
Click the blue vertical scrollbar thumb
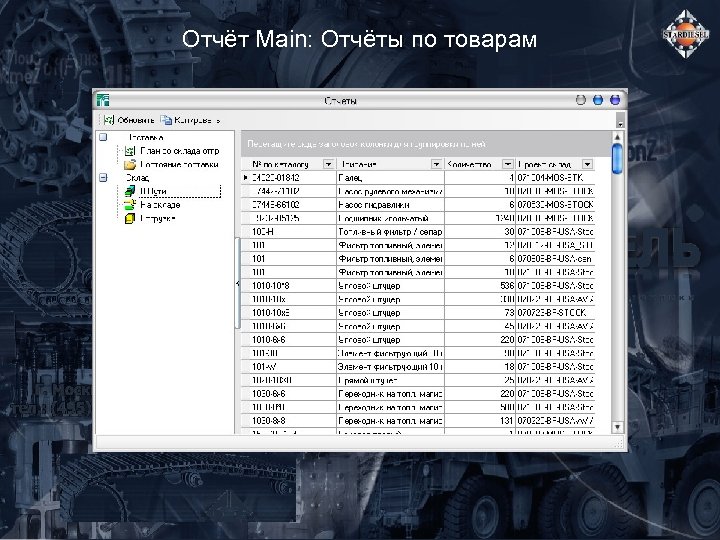coord(618,159)
